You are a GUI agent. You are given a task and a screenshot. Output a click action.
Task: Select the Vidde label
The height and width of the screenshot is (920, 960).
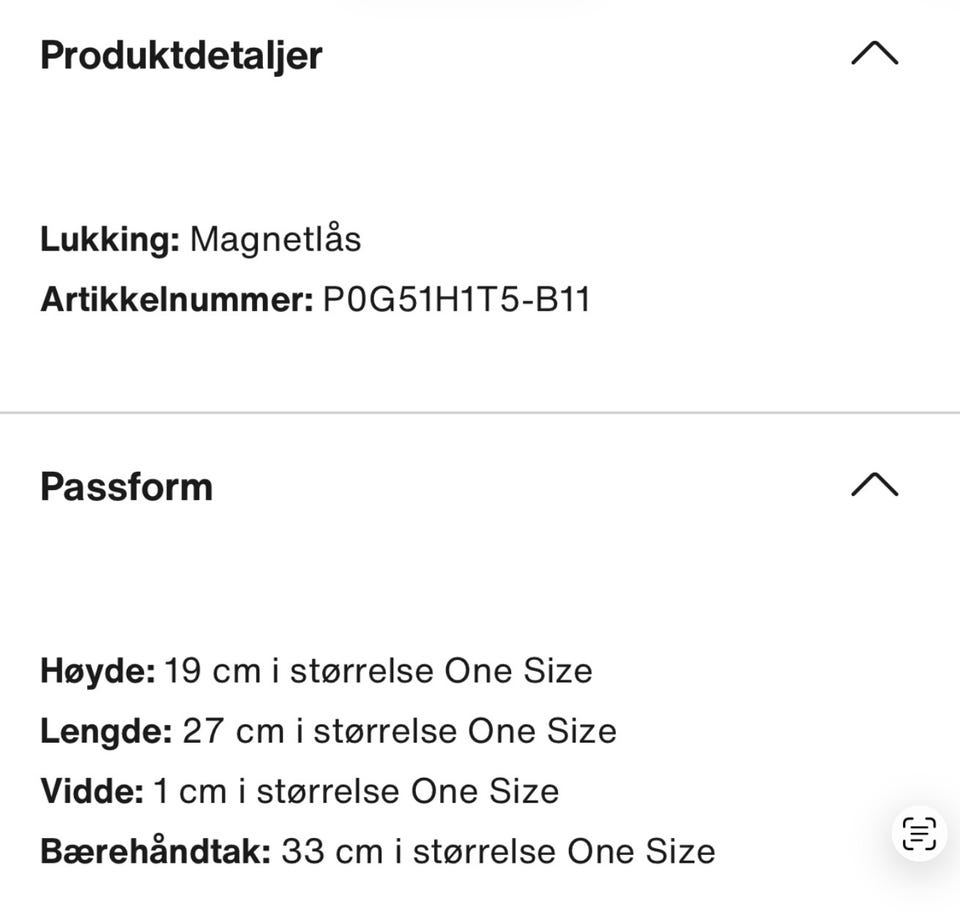[x=92, y=791]
